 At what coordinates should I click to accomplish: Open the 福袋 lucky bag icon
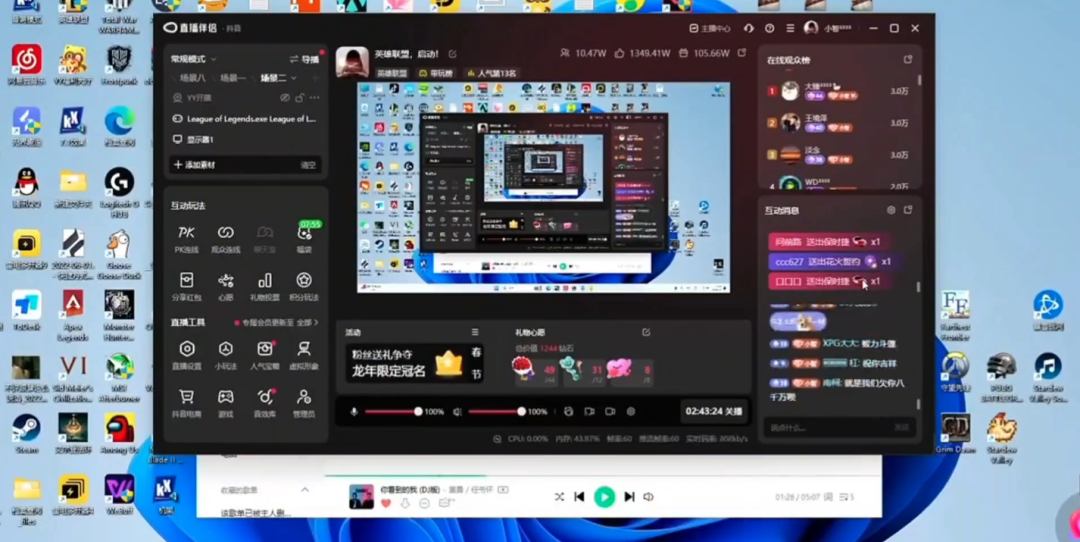pyautogui.click(x=304, y=239)
